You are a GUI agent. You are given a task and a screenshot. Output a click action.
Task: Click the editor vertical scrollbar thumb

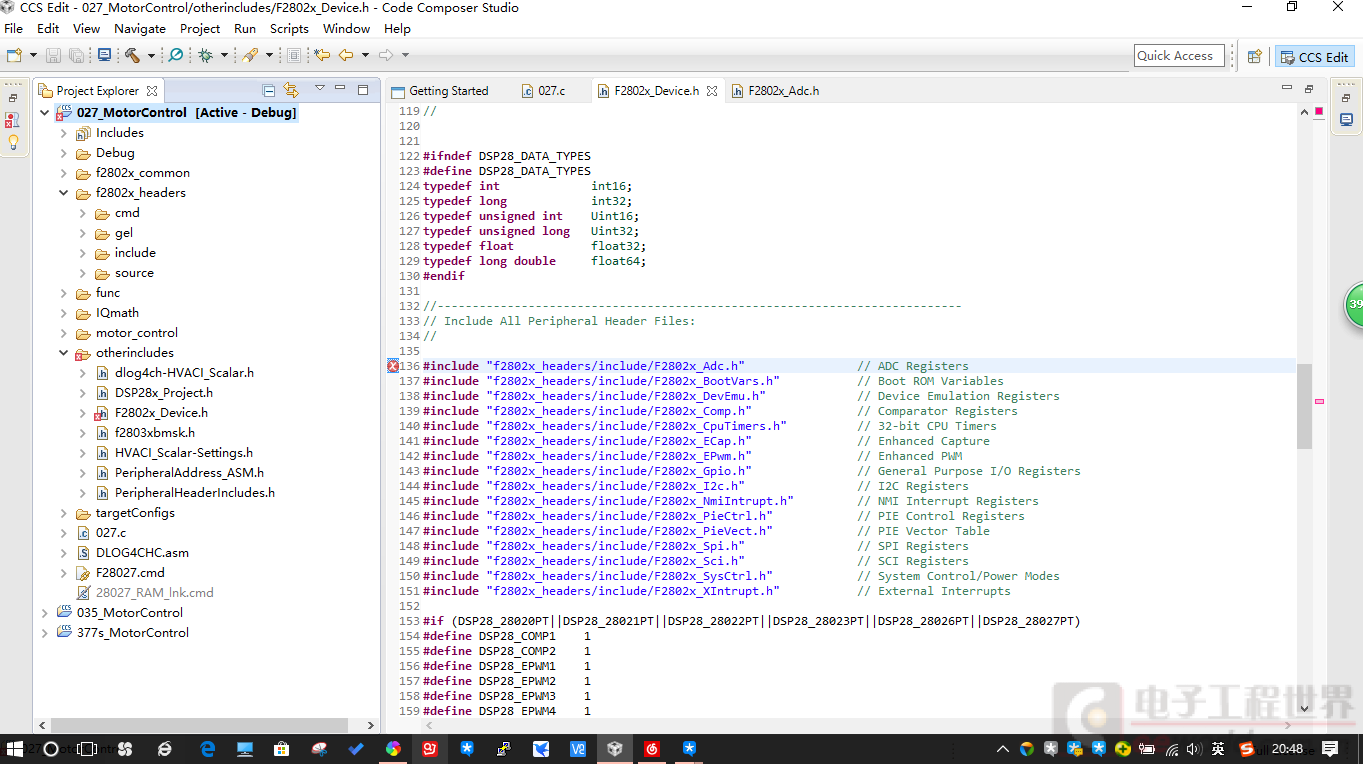pyautogui.click(x=1304, y=405)
